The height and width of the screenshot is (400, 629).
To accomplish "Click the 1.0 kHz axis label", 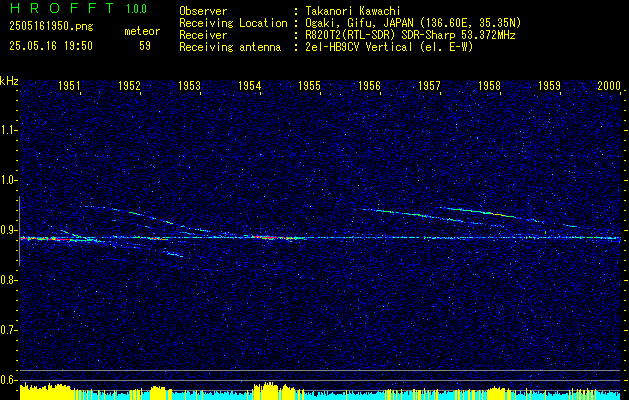I will (9, 181).
